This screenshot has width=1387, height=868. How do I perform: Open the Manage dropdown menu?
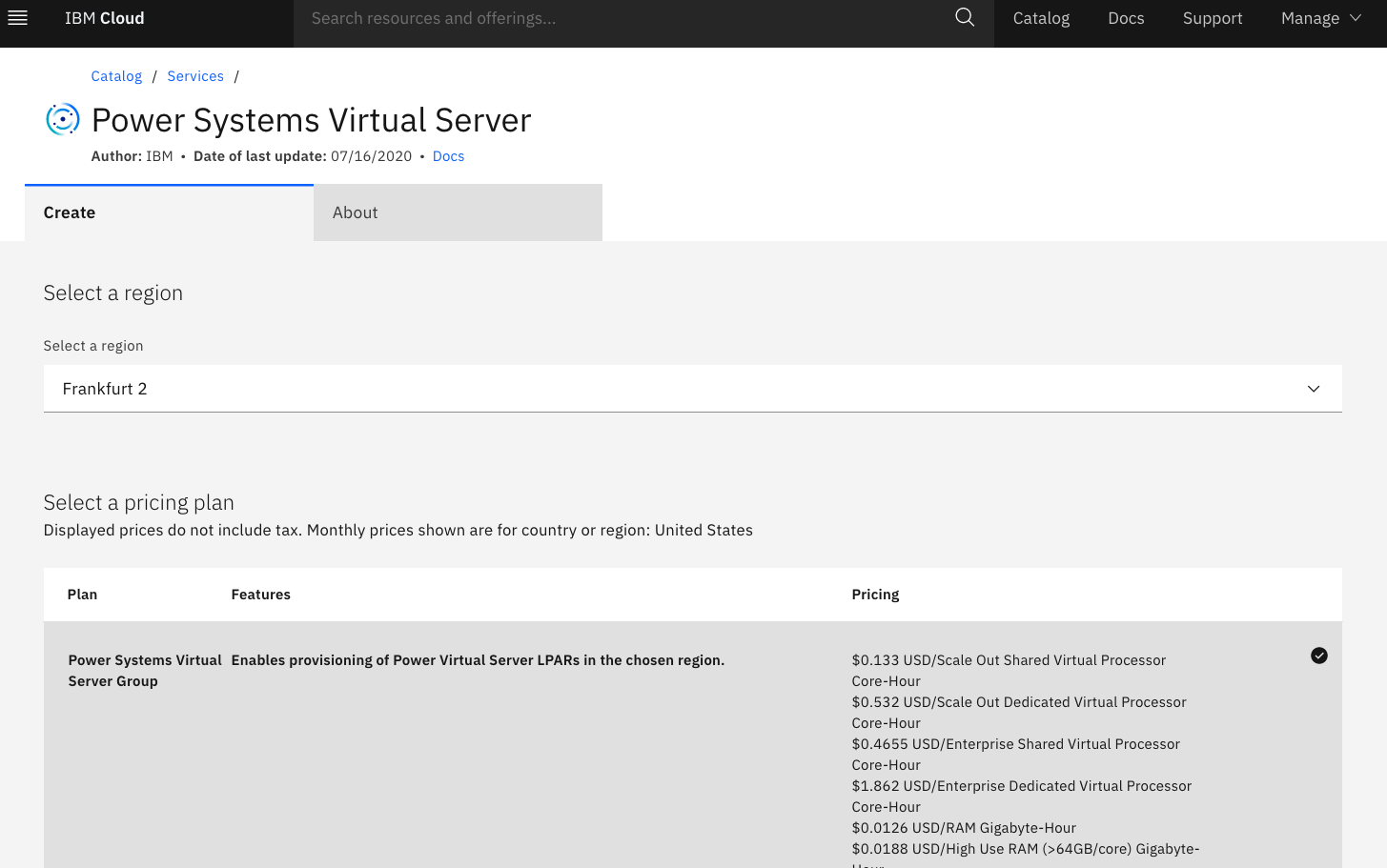pyautogui.click(x=1321, y=18)
